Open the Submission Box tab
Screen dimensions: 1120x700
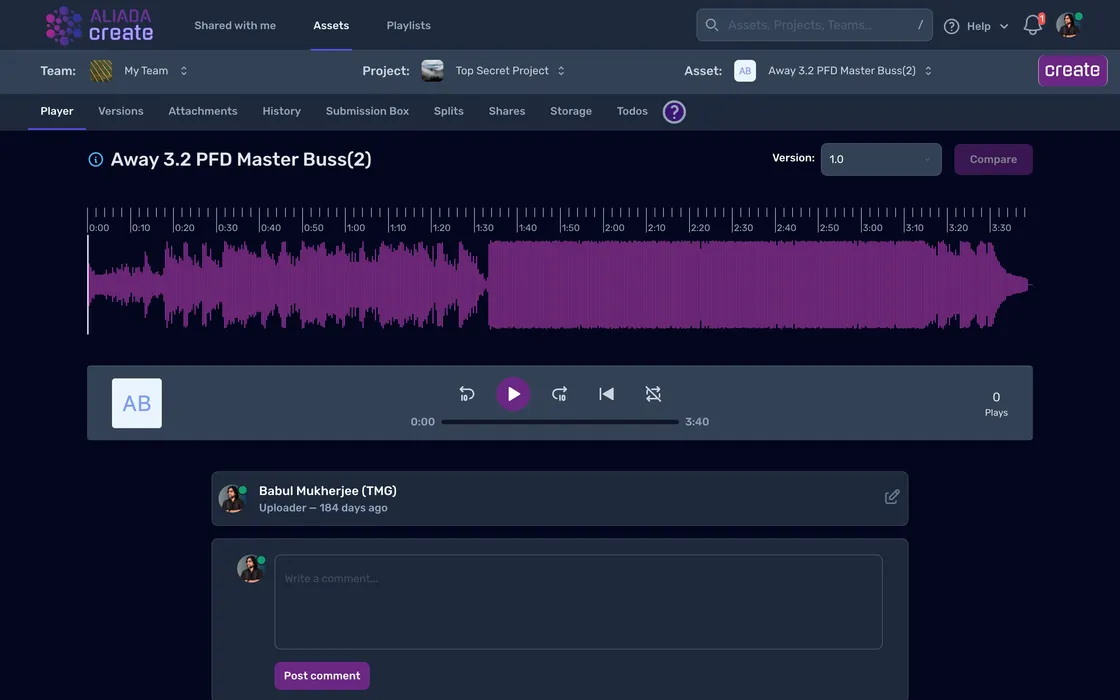[x=367, y=111]
